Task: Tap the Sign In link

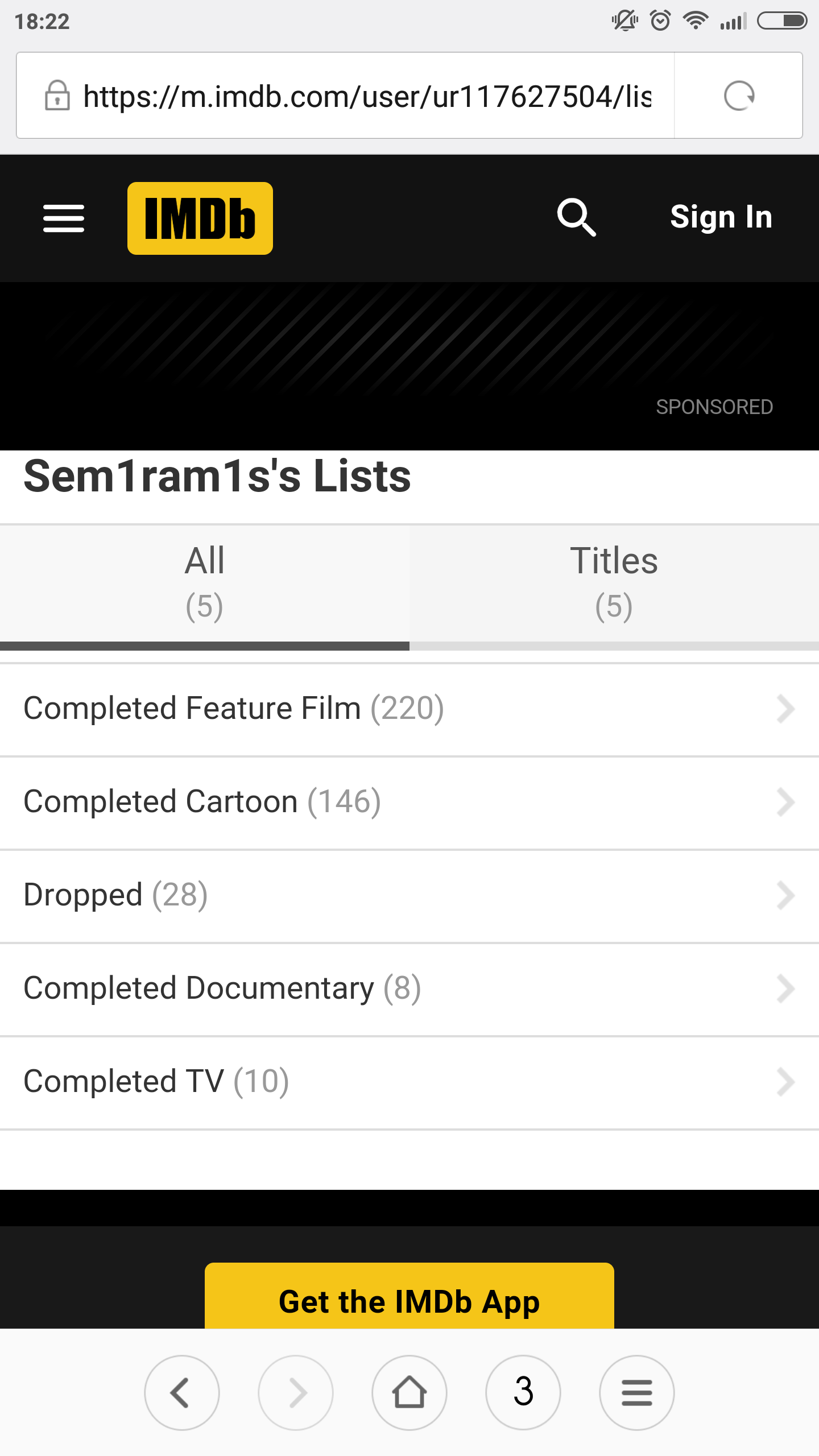Action: pyautogui.click(x=721, y=217)
